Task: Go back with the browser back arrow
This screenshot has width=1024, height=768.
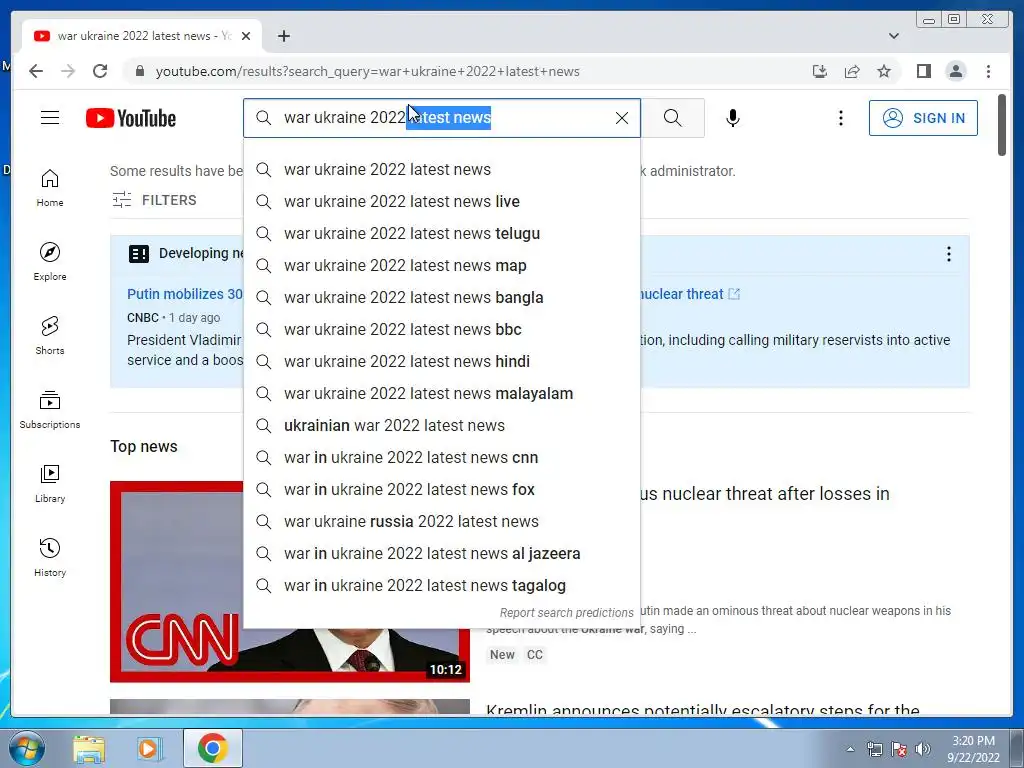Action: click(x=36, y=71)
